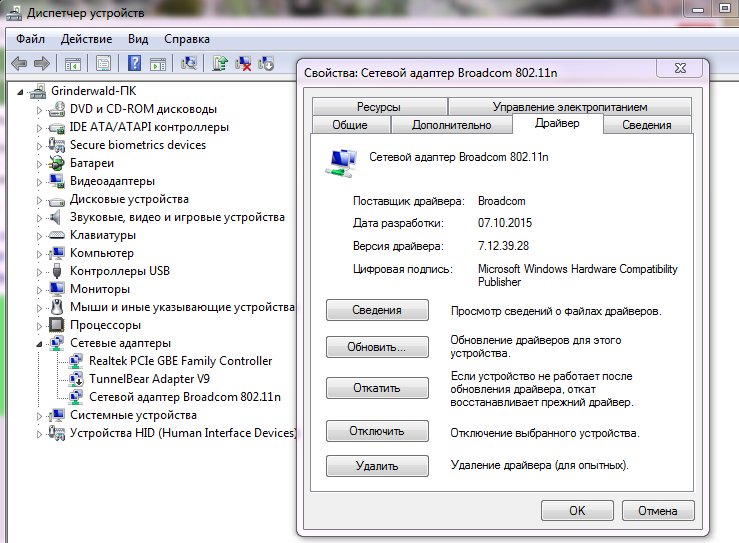Click the Broadcom driver provider value

501,201
